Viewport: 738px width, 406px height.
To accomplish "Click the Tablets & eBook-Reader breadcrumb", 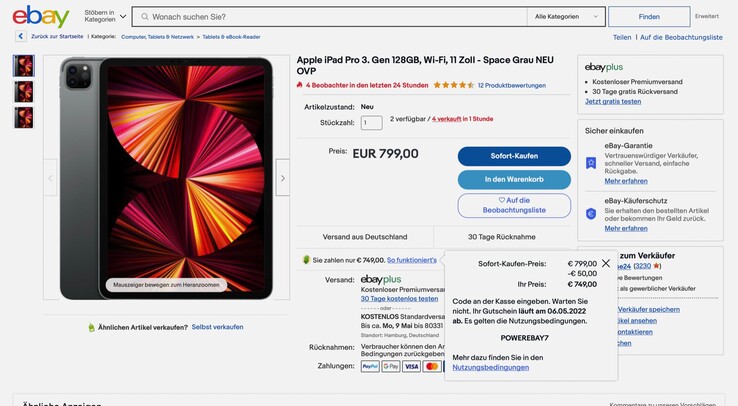I will (x=231, y=36).
